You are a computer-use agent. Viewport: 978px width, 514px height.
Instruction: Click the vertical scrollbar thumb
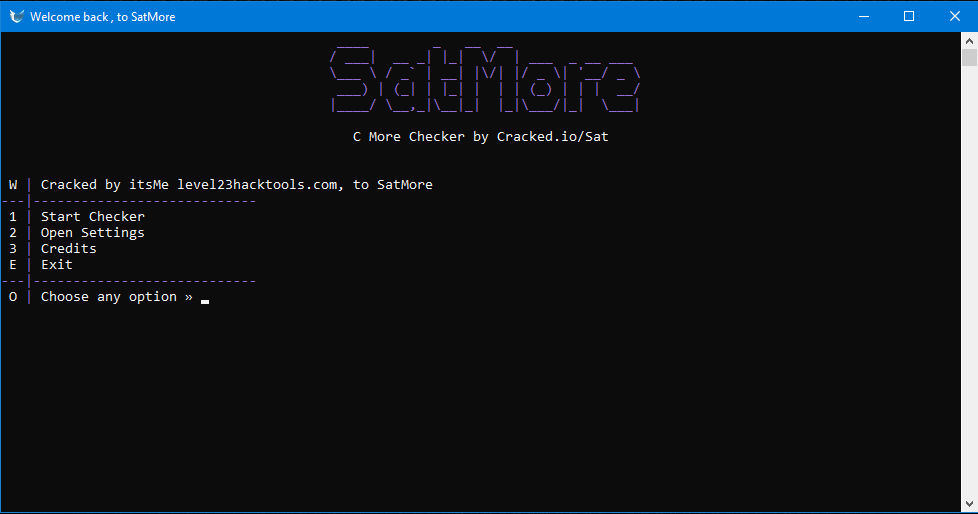point(969,57)
